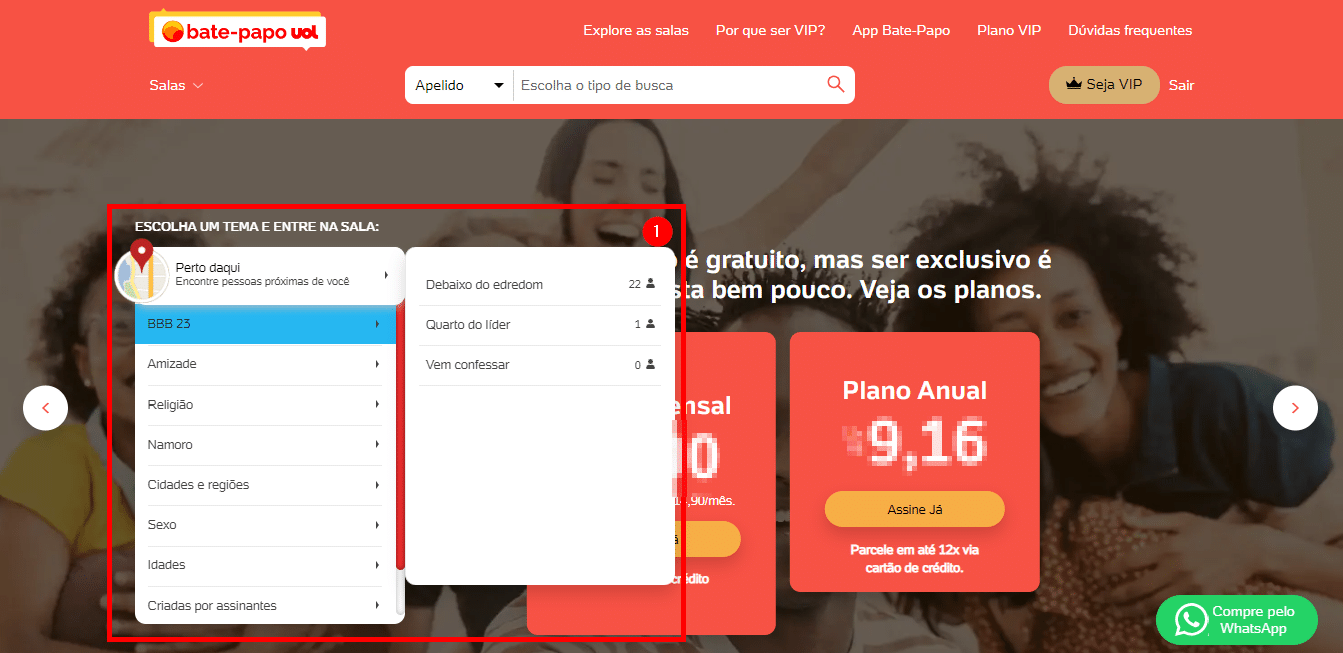Click the red theme list scrollbar
Viewport: 1343px width, 653px height.
(x=400, y=435)
